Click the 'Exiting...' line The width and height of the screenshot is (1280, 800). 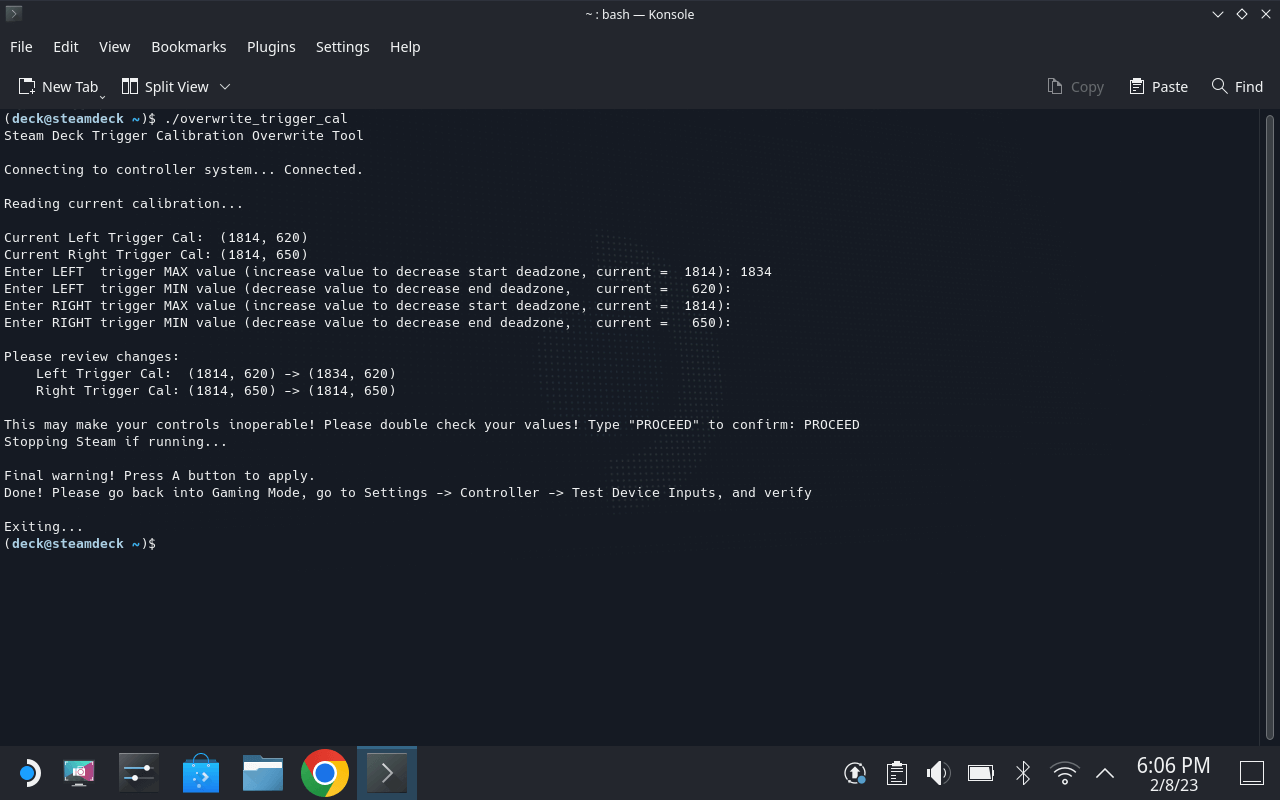coord(44,527)
